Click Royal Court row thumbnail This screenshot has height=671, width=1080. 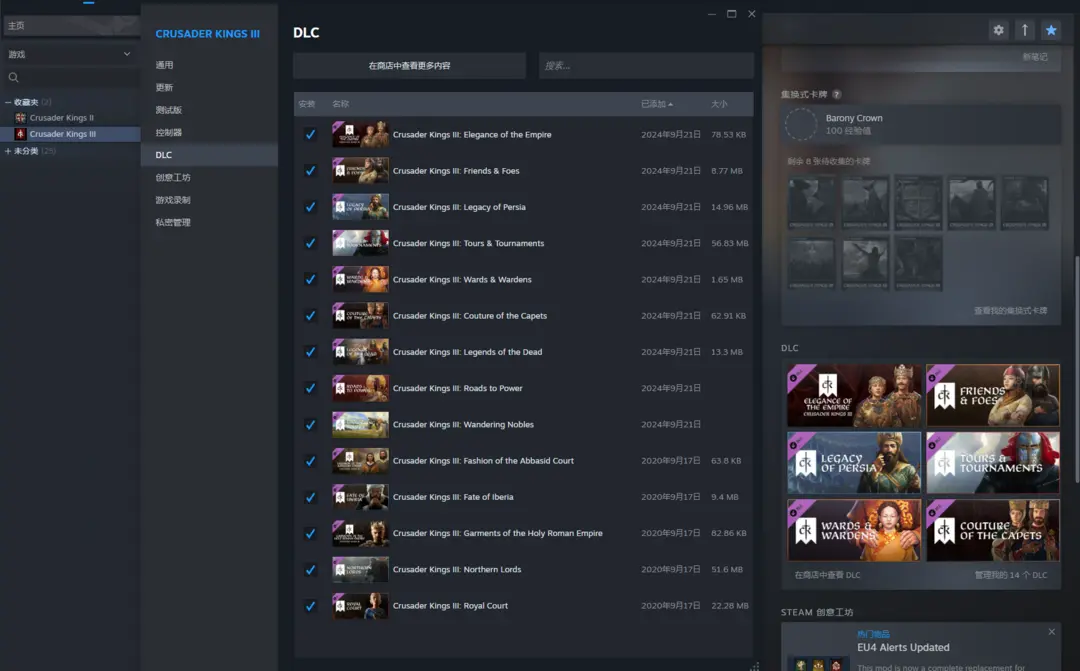360,606
